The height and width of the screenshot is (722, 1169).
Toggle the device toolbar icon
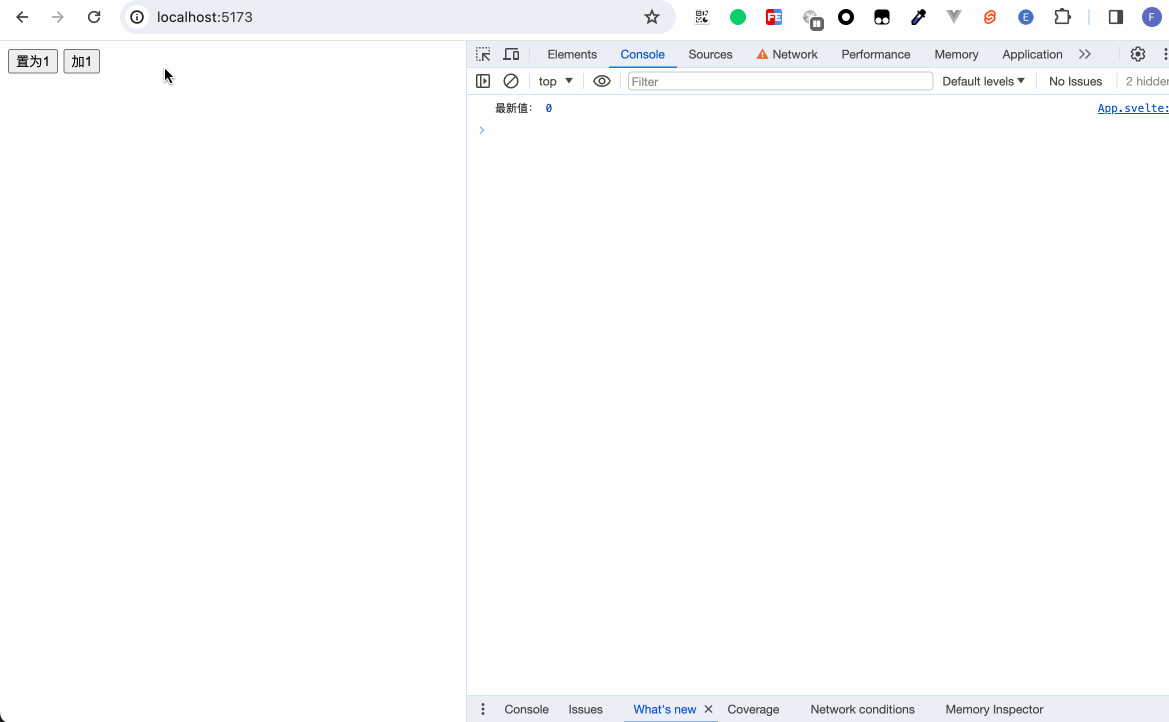511,54
